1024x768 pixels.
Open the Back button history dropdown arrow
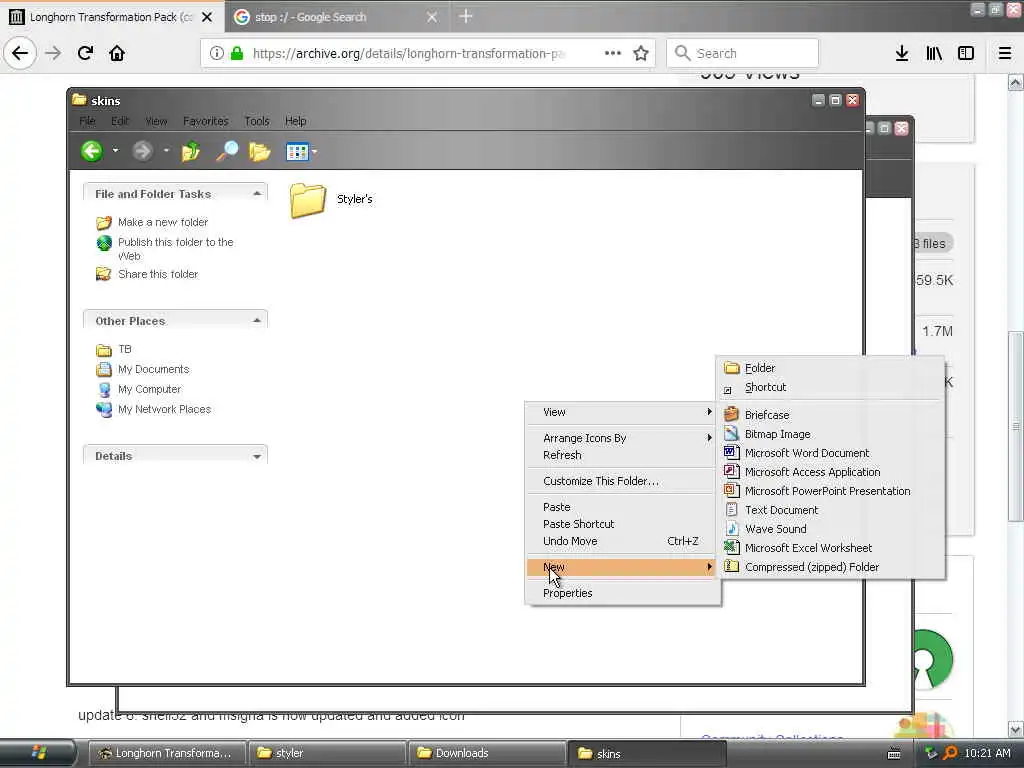116,151
